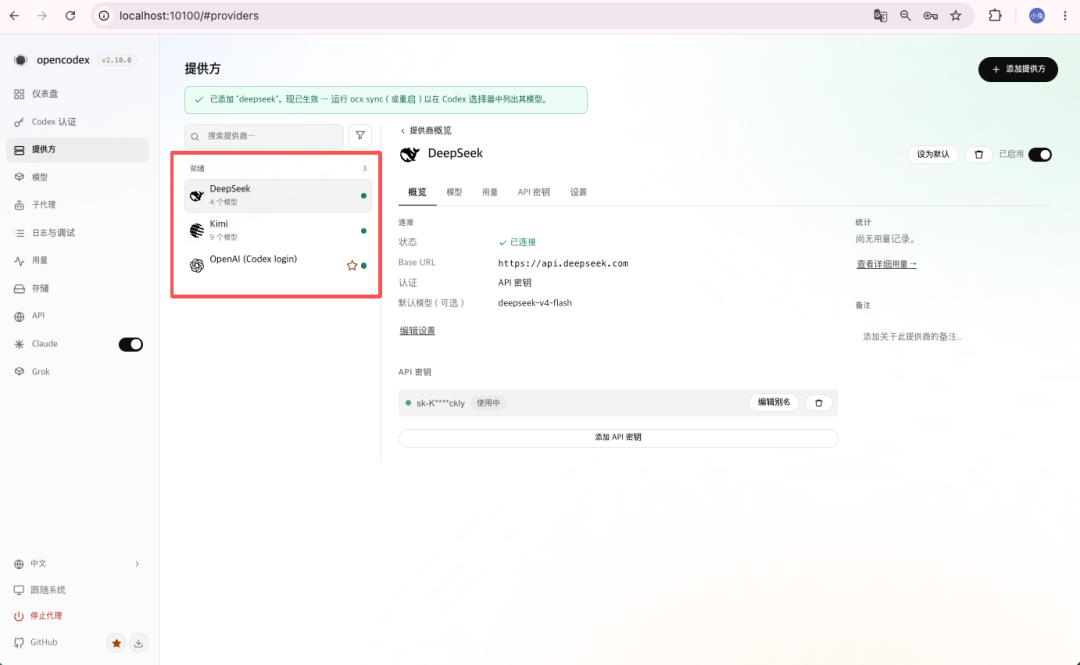Toggle the Claude switch in sidebar
The image size is (1080, 665).
[130, 344]
